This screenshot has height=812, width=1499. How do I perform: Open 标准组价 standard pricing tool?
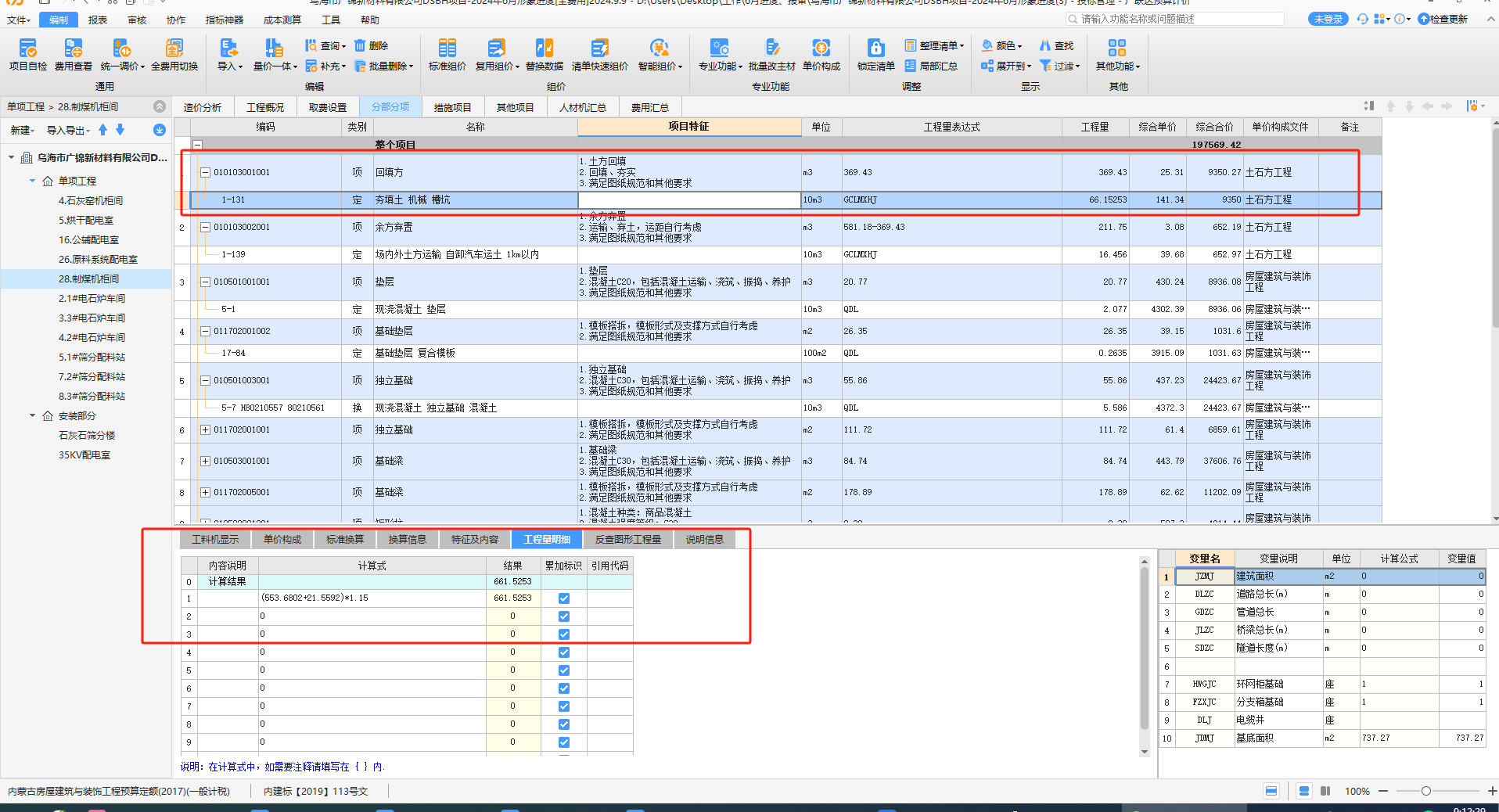click(x=447, y=55)
